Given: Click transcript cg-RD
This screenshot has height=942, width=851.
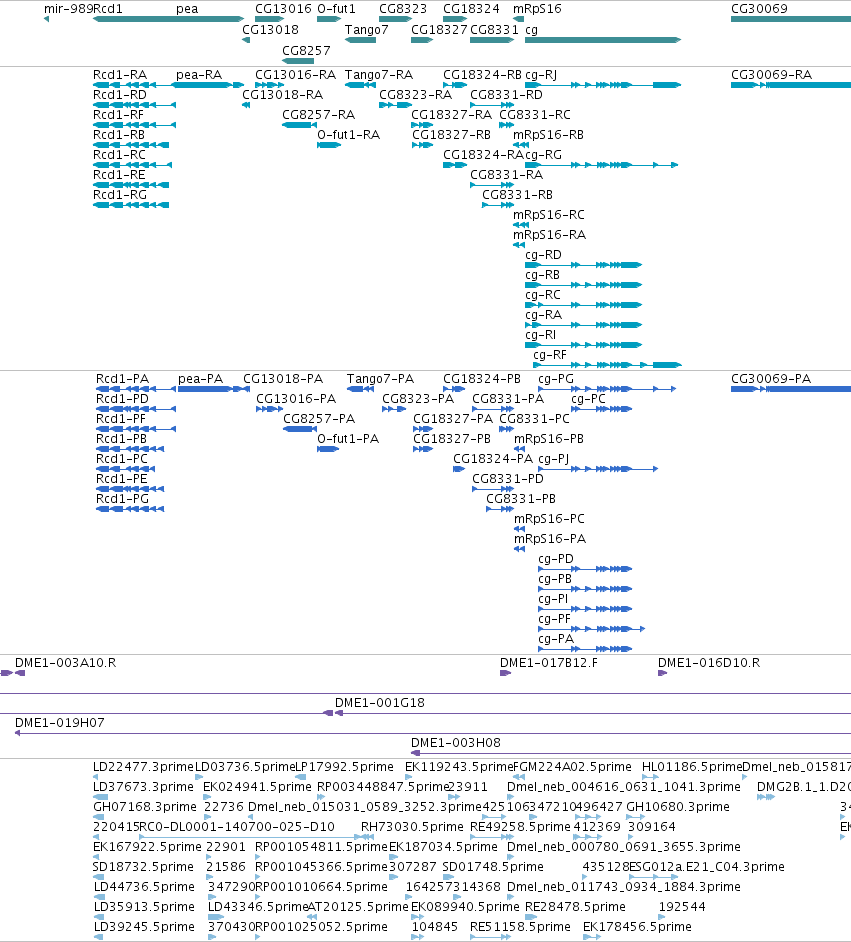Looking at the screenshot, I should [x=543, y=255].
